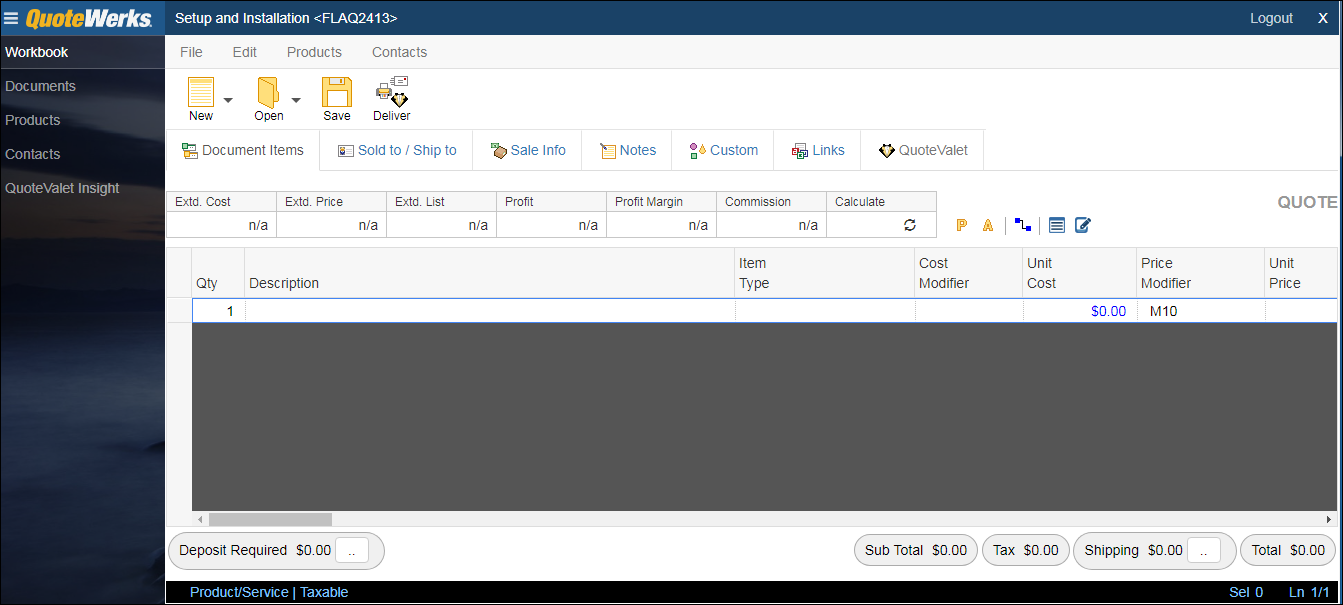Expand the Open dropdown arrow
The width and height of the screenshot is (1343, 605).
[x=296, y=100]
